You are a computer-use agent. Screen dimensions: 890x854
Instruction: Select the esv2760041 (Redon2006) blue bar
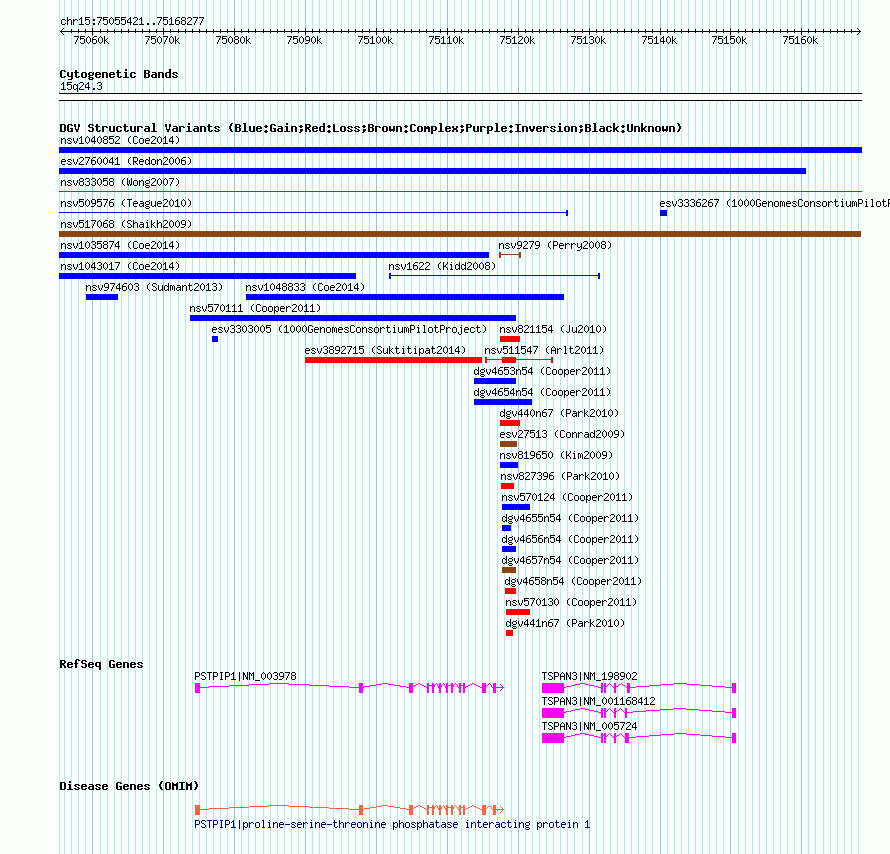(x=433, y=171)
